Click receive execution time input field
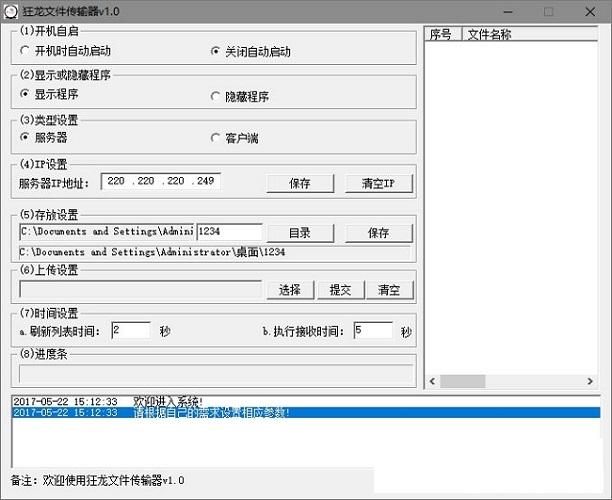This screenshot has height=500, width=612. click(x=372, y=330)
